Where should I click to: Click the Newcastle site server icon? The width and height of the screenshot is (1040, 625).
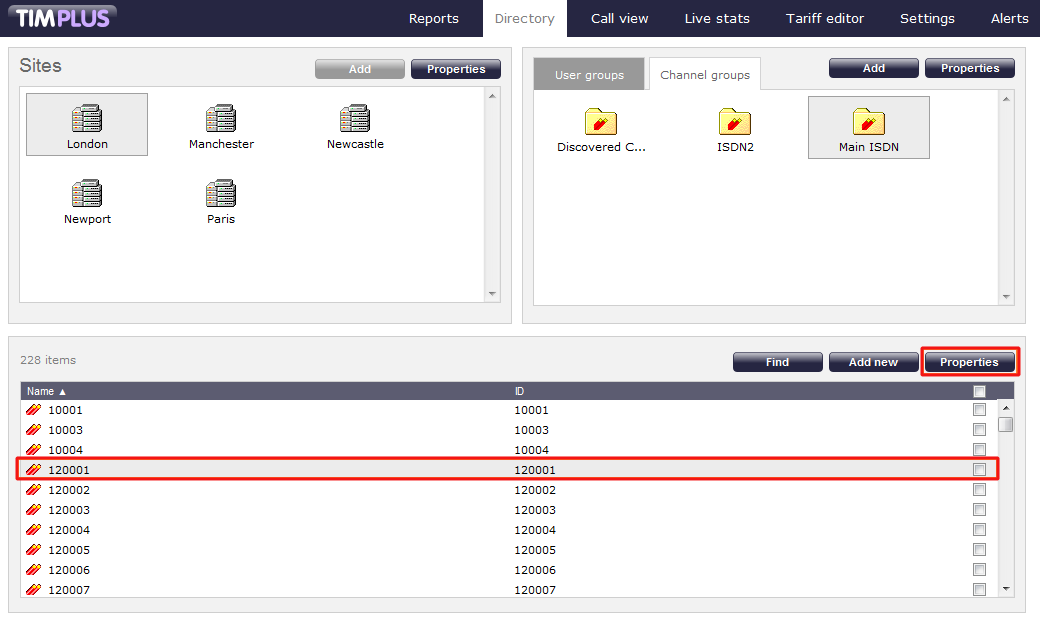355,119
